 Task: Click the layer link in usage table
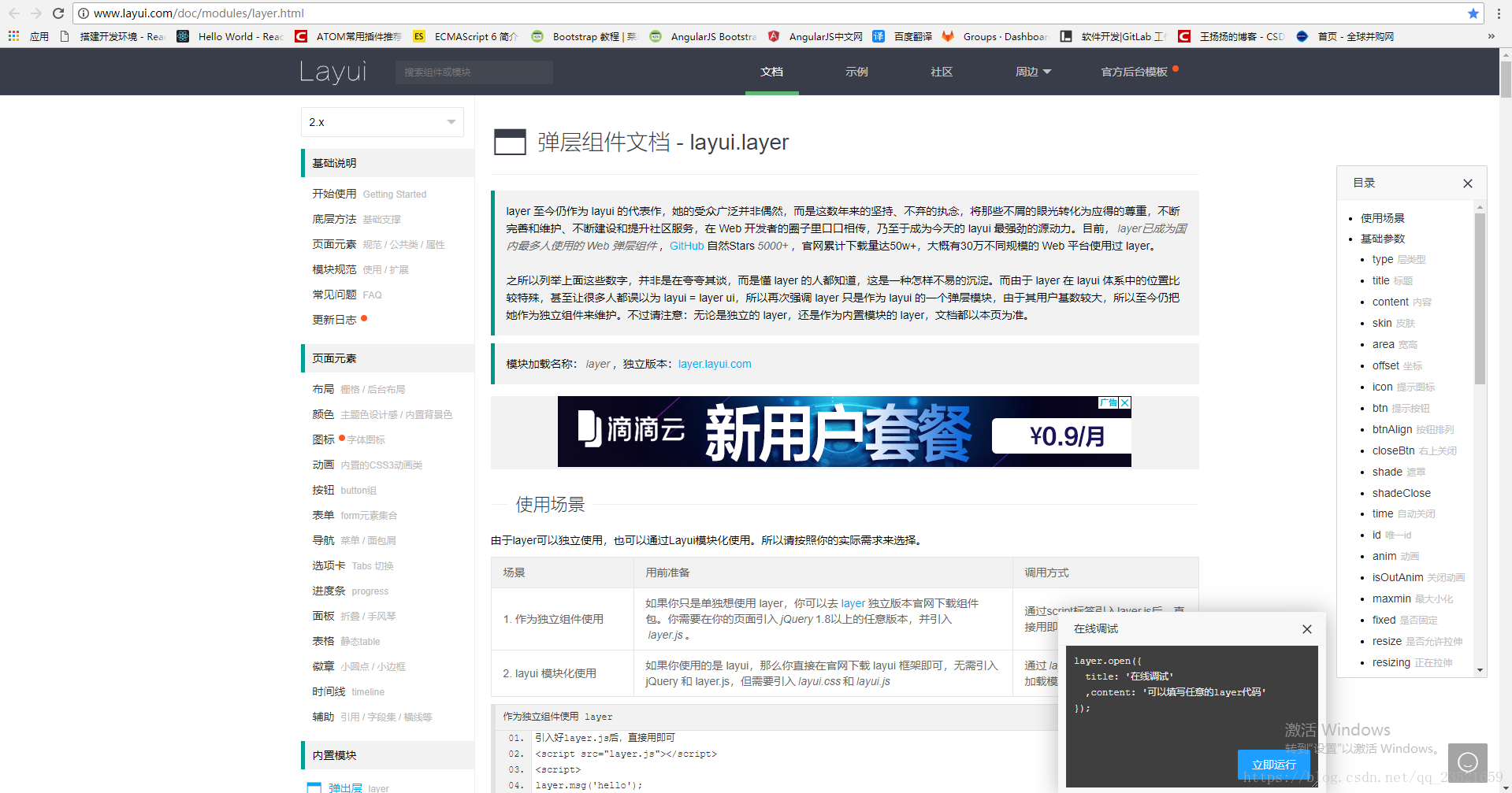coord(853,603)
